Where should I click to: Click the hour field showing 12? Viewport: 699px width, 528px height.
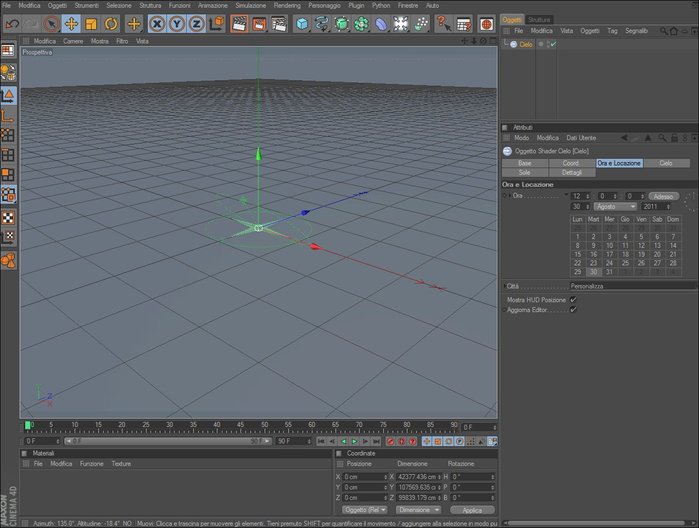[x=580, y=196]
